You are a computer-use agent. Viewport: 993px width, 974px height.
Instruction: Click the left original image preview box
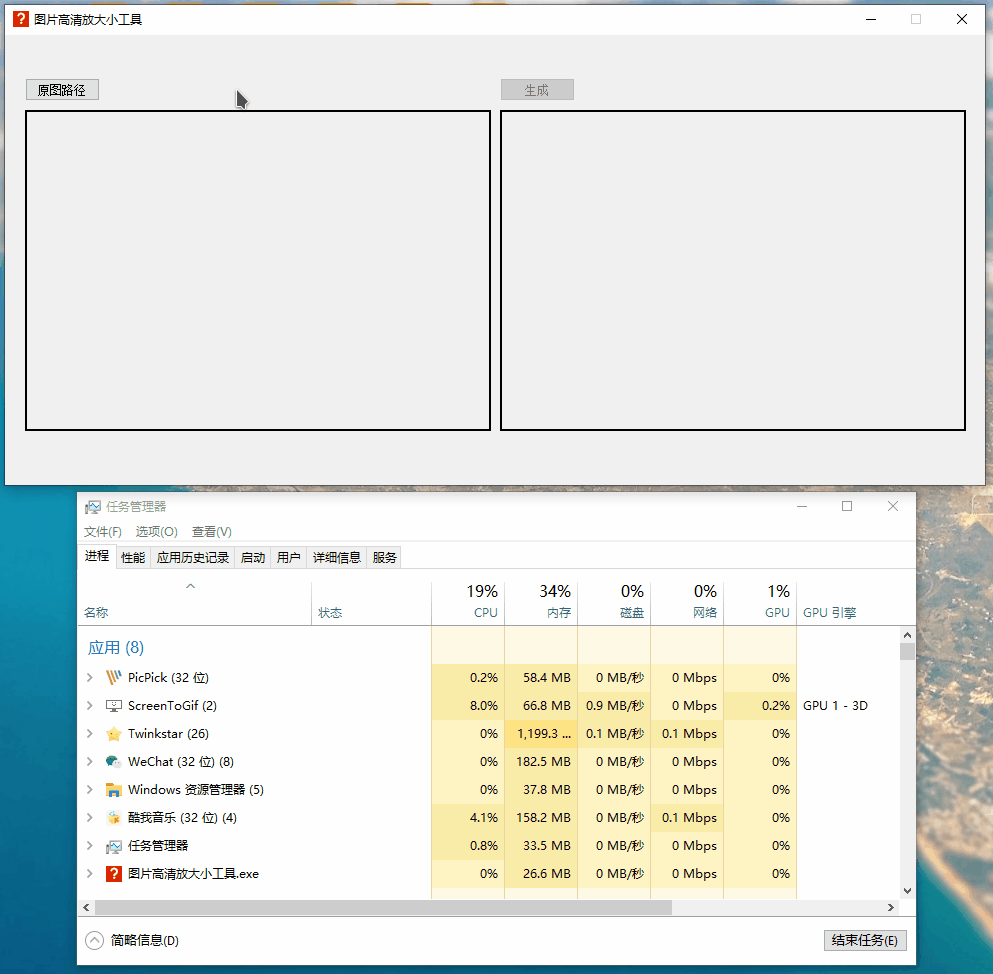tap(258, 270)
